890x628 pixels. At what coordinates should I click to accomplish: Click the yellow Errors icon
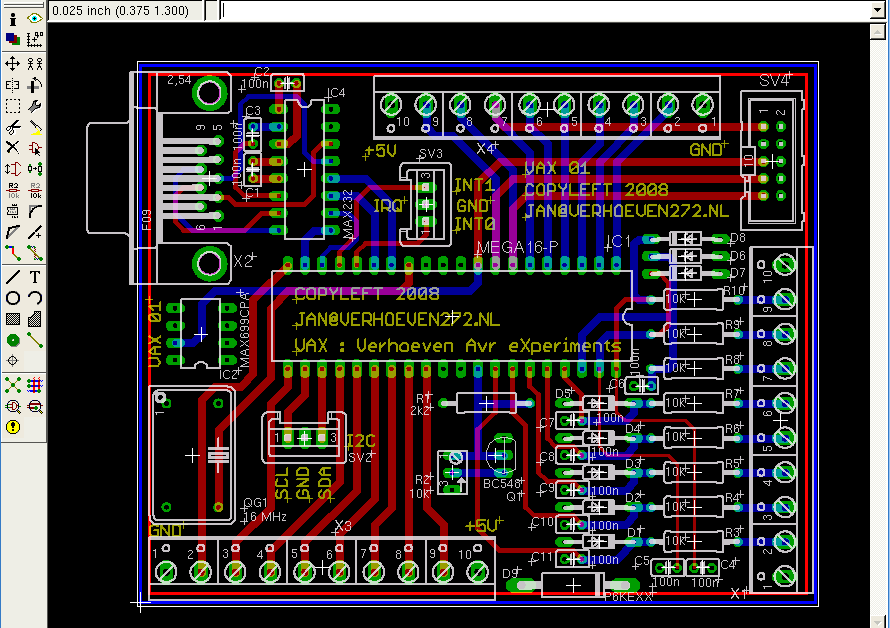tap(13, 427)
